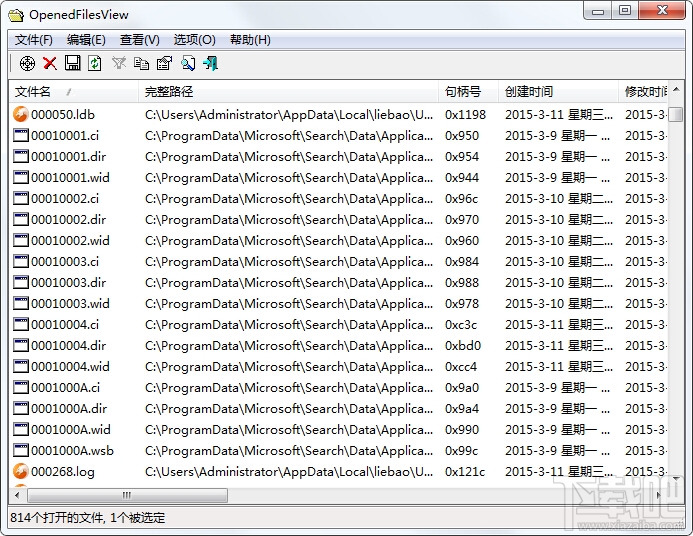Image resolution: width=693 pixels, height=536 pixels.
Task: Open the 选项(O) menu
Action: [x=194, y=40]
